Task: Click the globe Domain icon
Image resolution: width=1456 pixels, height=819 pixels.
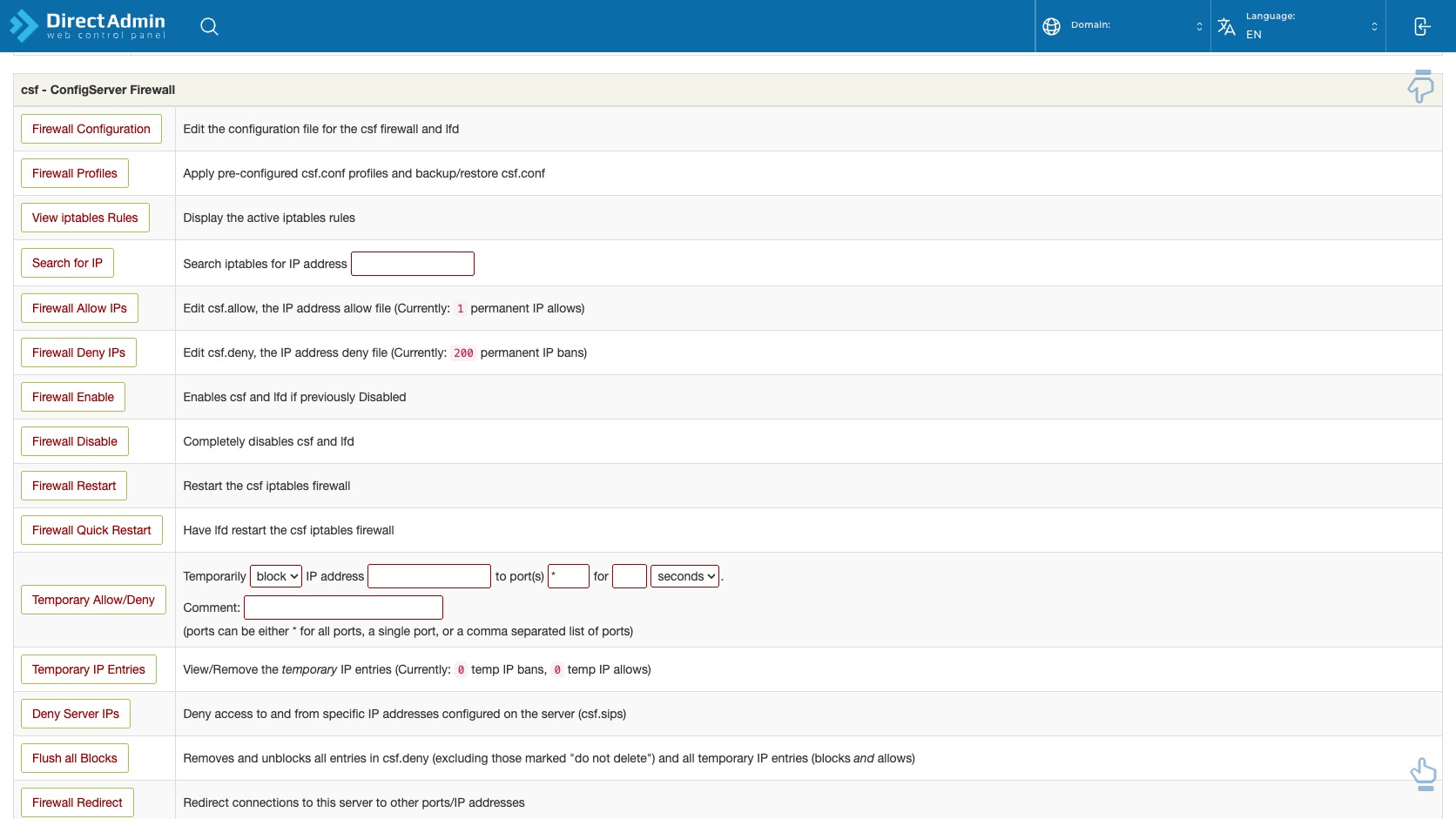Action: click(1051, 26)
